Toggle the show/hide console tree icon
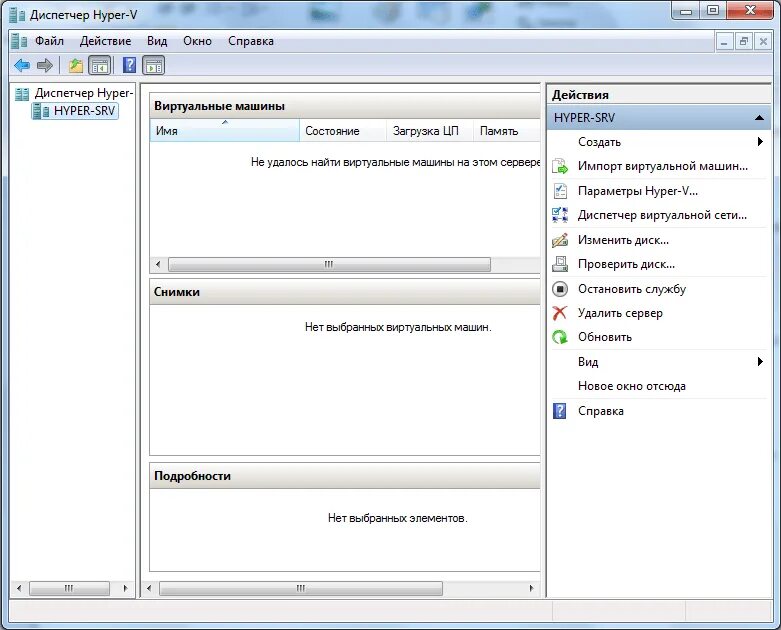Image resolution: width=781 pixels, height=630 pixels. tap(100, 65)
